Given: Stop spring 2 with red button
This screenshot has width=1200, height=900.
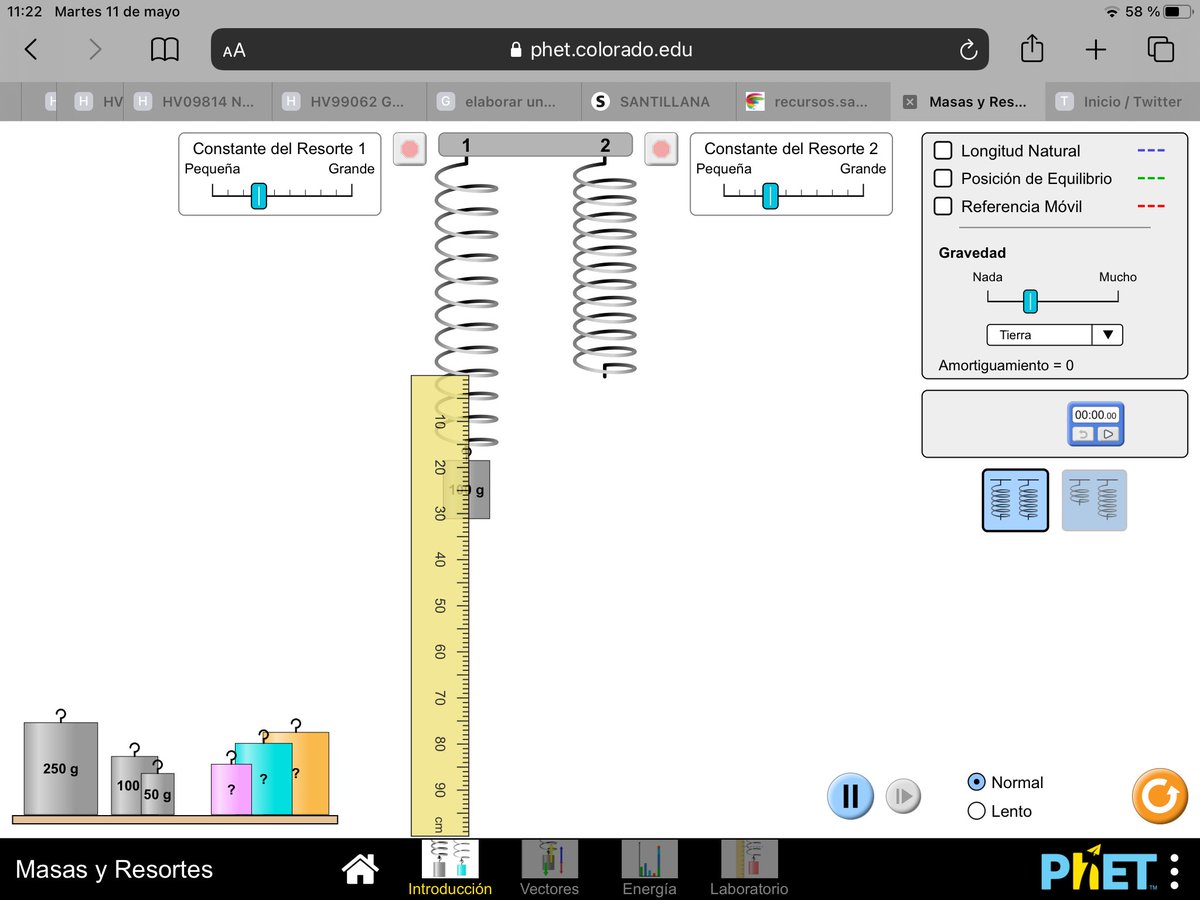Looking at the screenshot, I should [660, 150].
